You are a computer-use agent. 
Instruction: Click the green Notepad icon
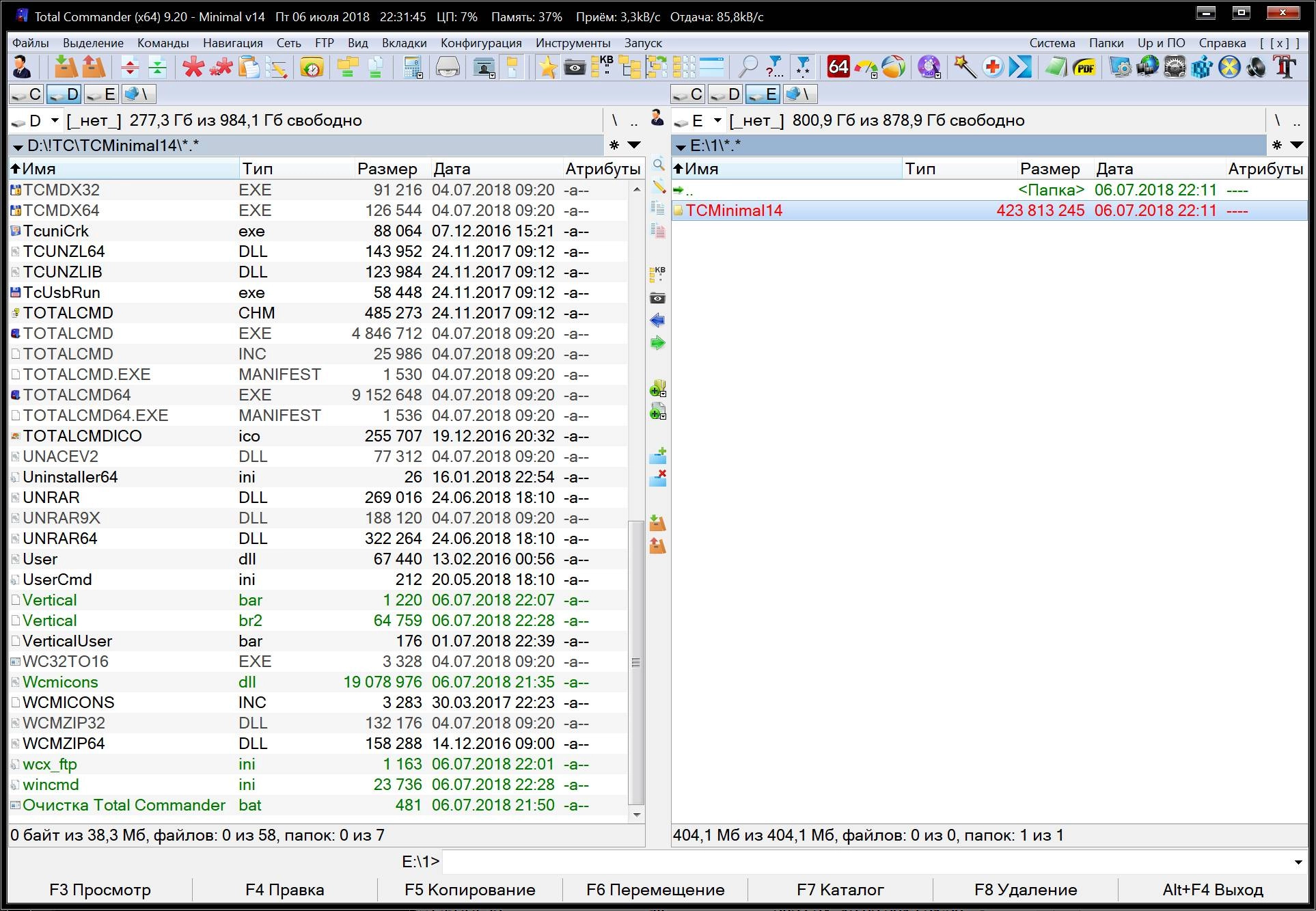1056,67
